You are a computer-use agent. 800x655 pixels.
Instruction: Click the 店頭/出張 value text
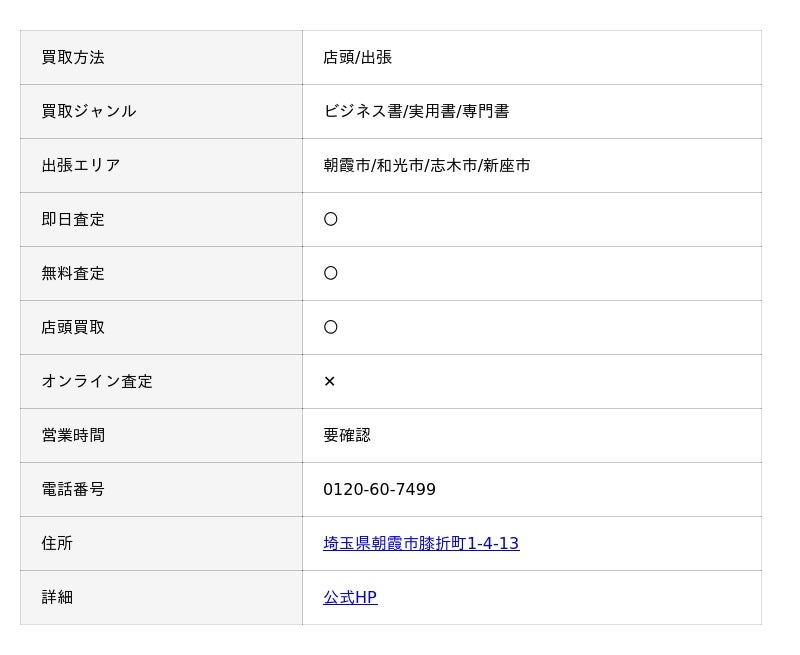click(357, 58)
